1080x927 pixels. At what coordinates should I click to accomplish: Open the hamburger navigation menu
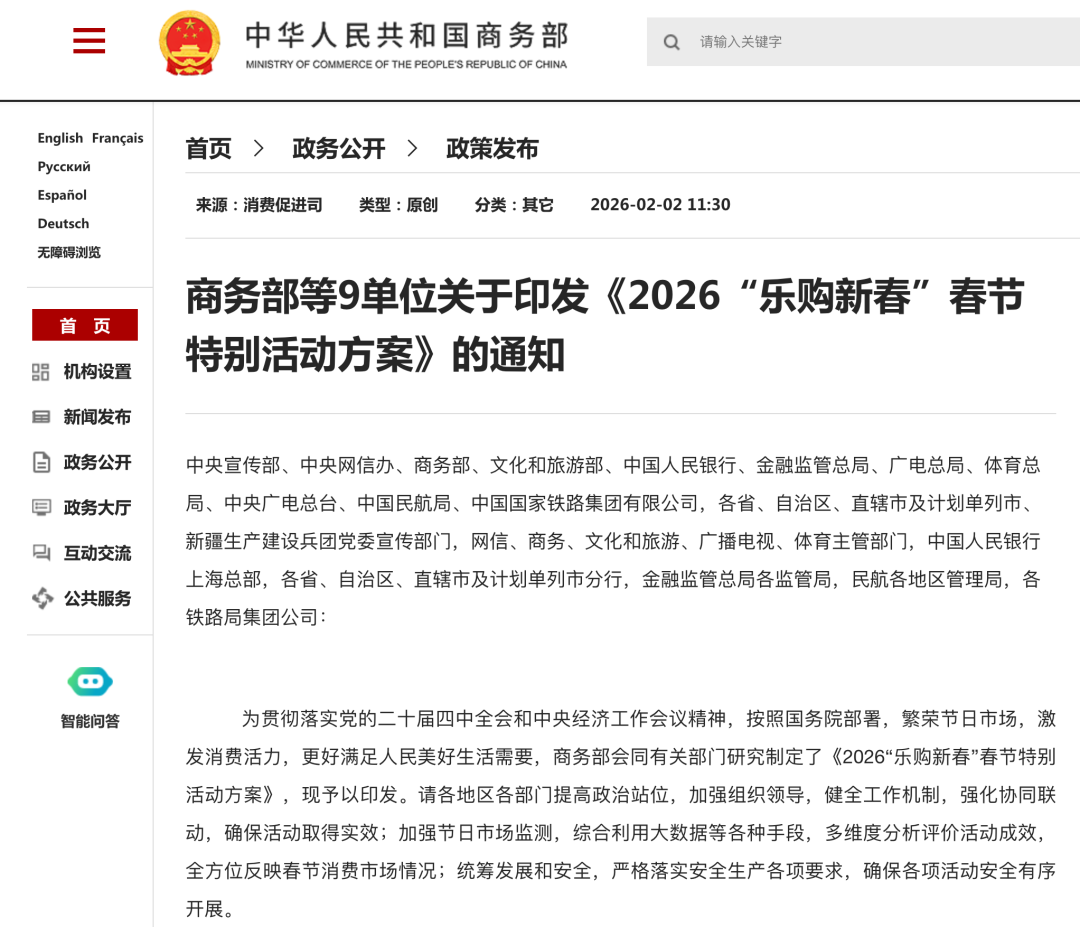coord(89,41)
